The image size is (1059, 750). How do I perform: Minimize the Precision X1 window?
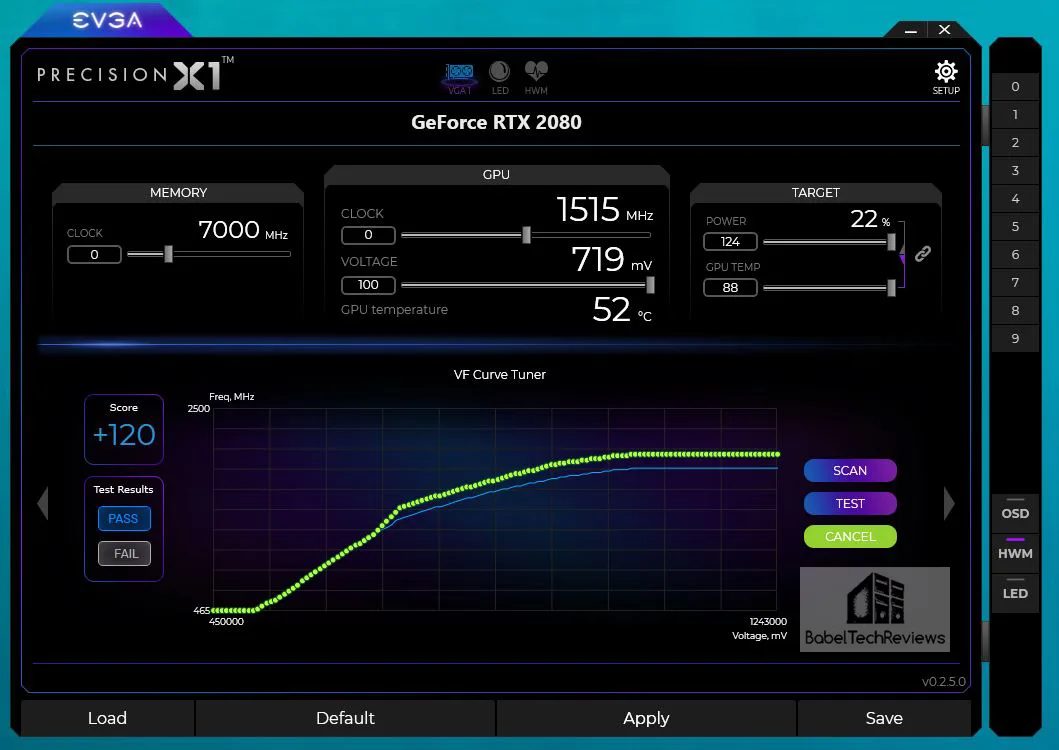pyautogui.click(x=910, y=30)
